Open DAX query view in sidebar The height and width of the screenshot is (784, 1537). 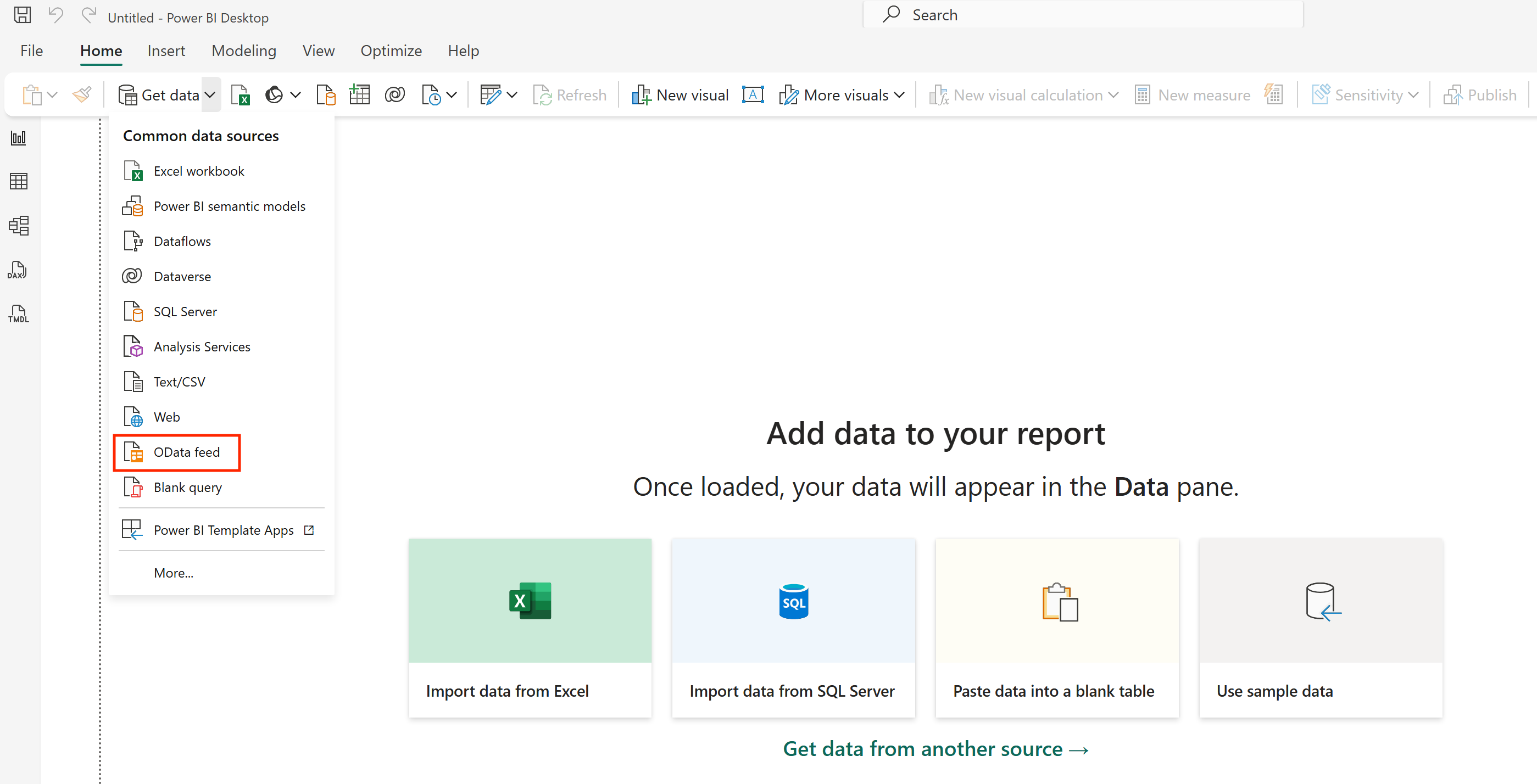17,270
